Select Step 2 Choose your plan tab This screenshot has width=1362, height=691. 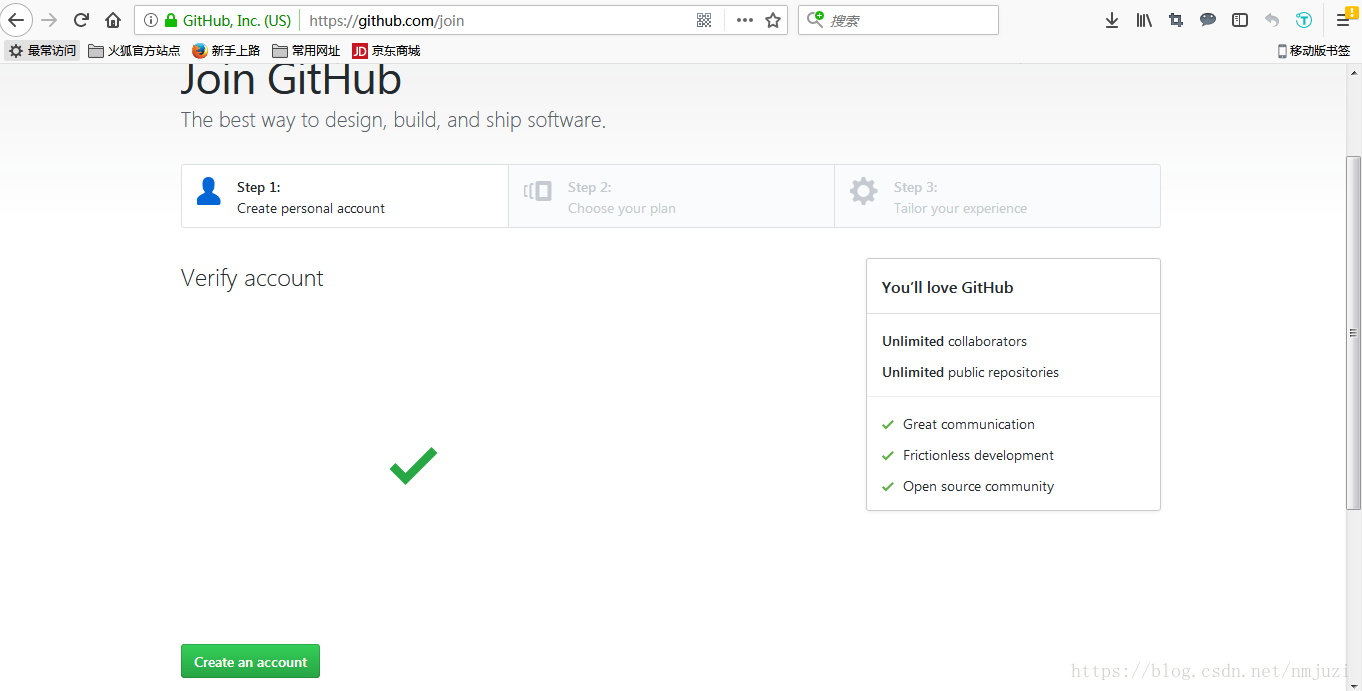(x=671, y=196)
